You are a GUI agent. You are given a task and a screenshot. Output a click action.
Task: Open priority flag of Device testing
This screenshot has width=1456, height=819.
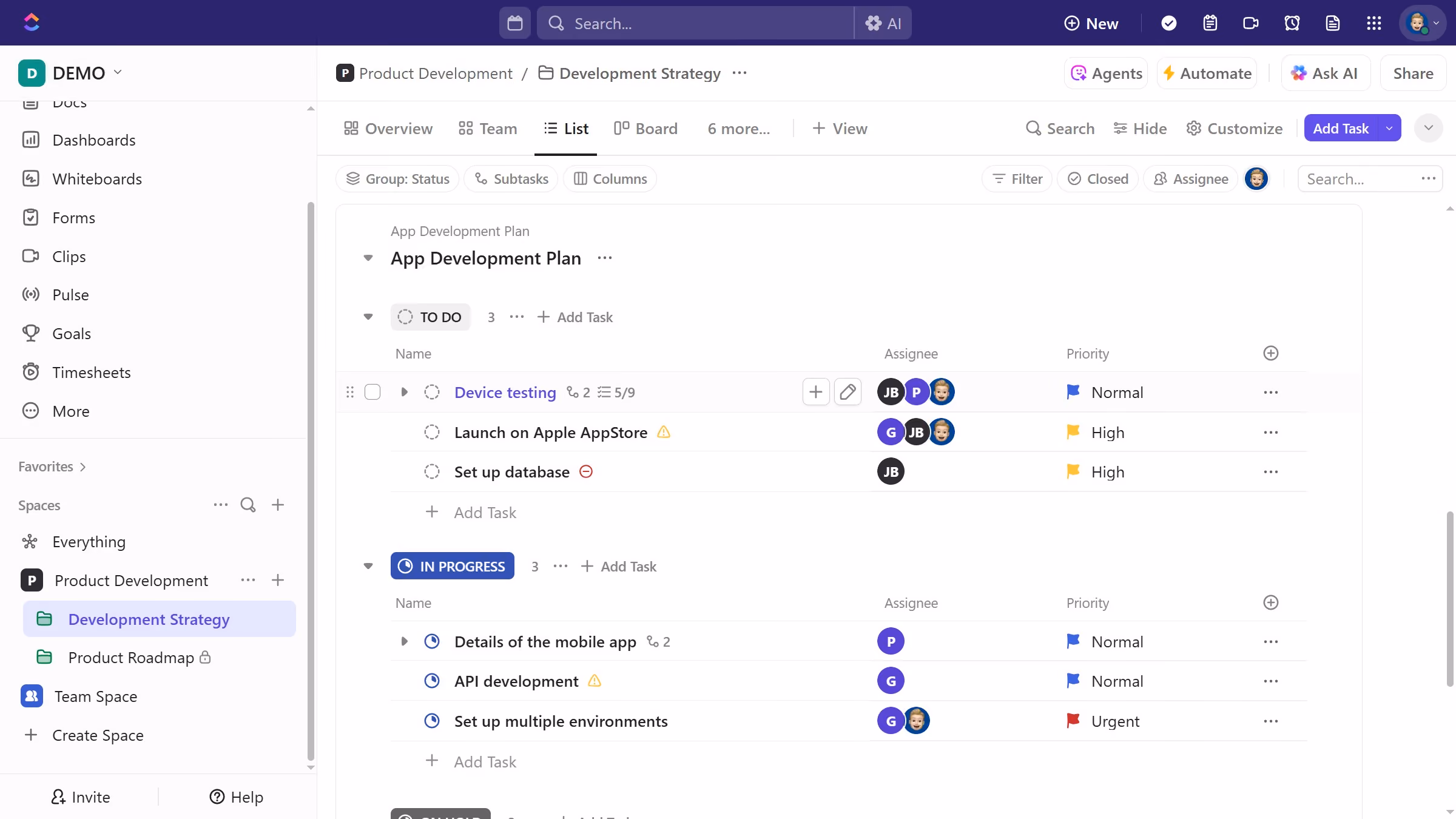1073,392
